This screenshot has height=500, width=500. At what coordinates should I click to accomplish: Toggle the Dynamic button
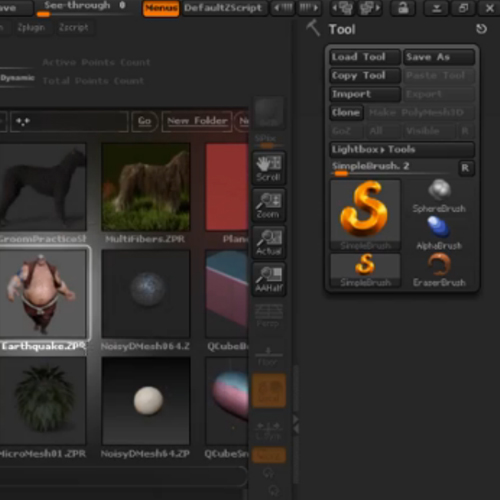(17, 78)
